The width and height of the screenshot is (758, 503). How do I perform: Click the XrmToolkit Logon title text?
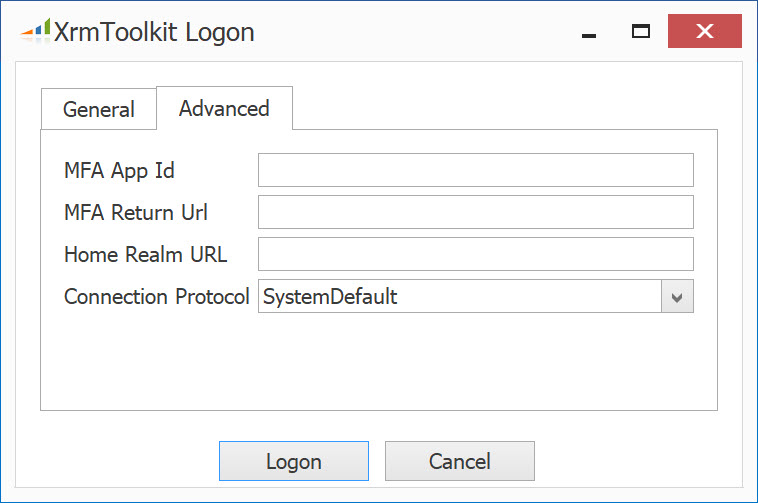(x=154, y=32)
